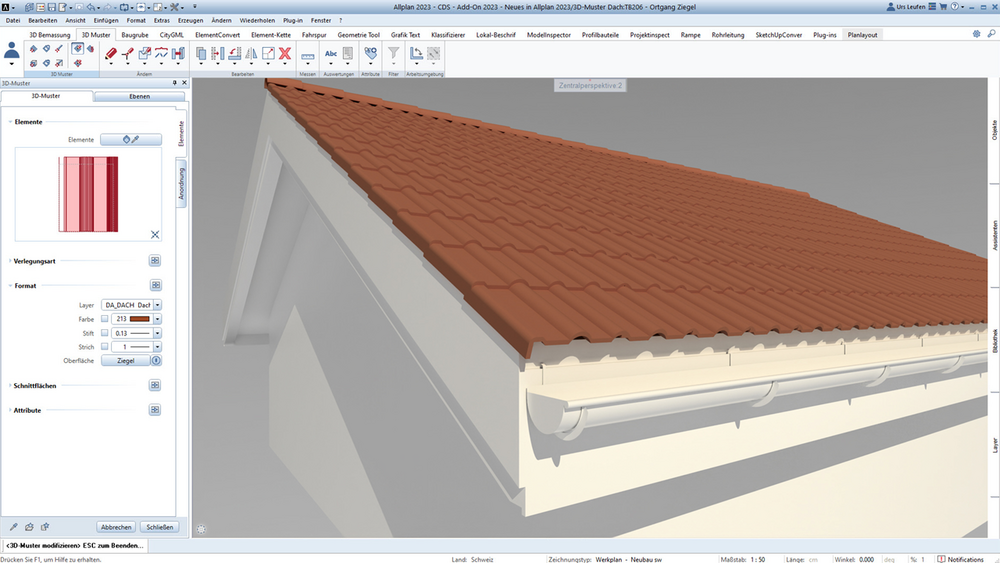Screen dimensions: 1000x563
Task: Toggle the Farbe checkbox
Action: tap(105, 319)
